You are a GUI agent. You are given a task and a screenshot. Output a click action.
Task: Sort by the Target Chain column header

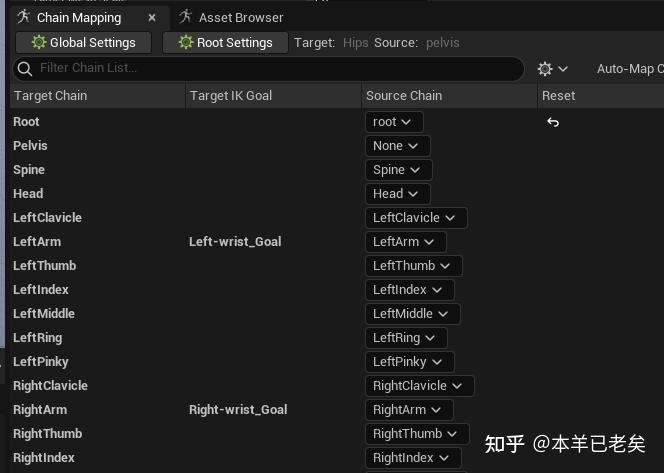[x=50, y=96]
